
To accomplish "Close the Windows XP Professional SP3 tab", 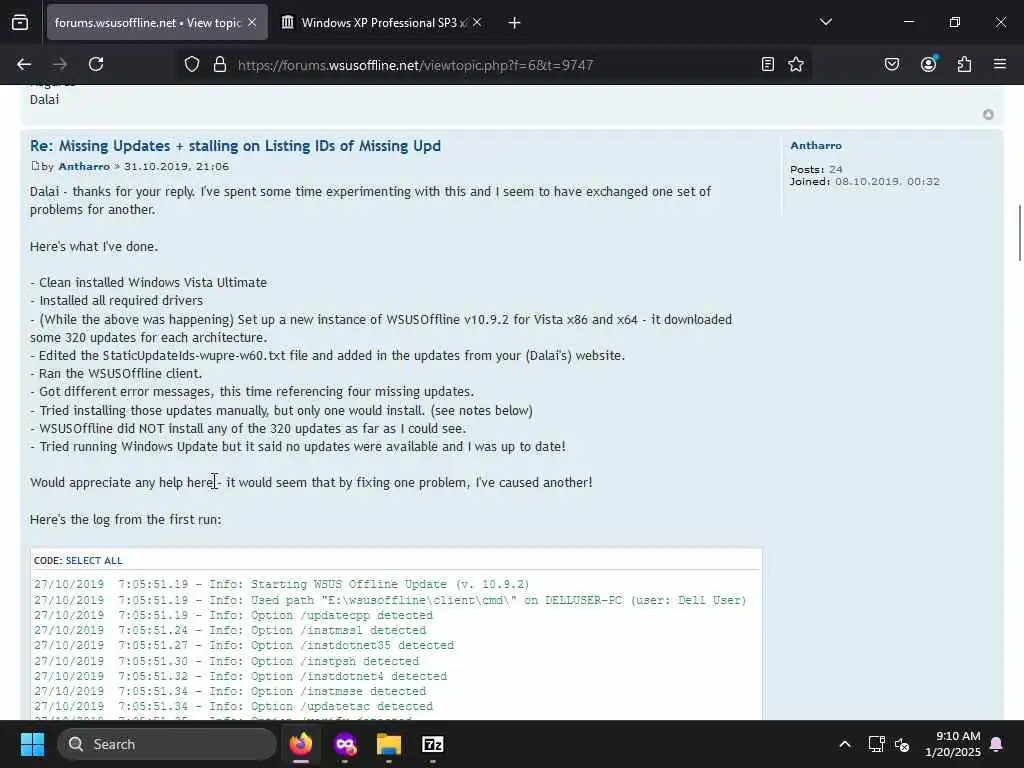I will tap(477, 23).
